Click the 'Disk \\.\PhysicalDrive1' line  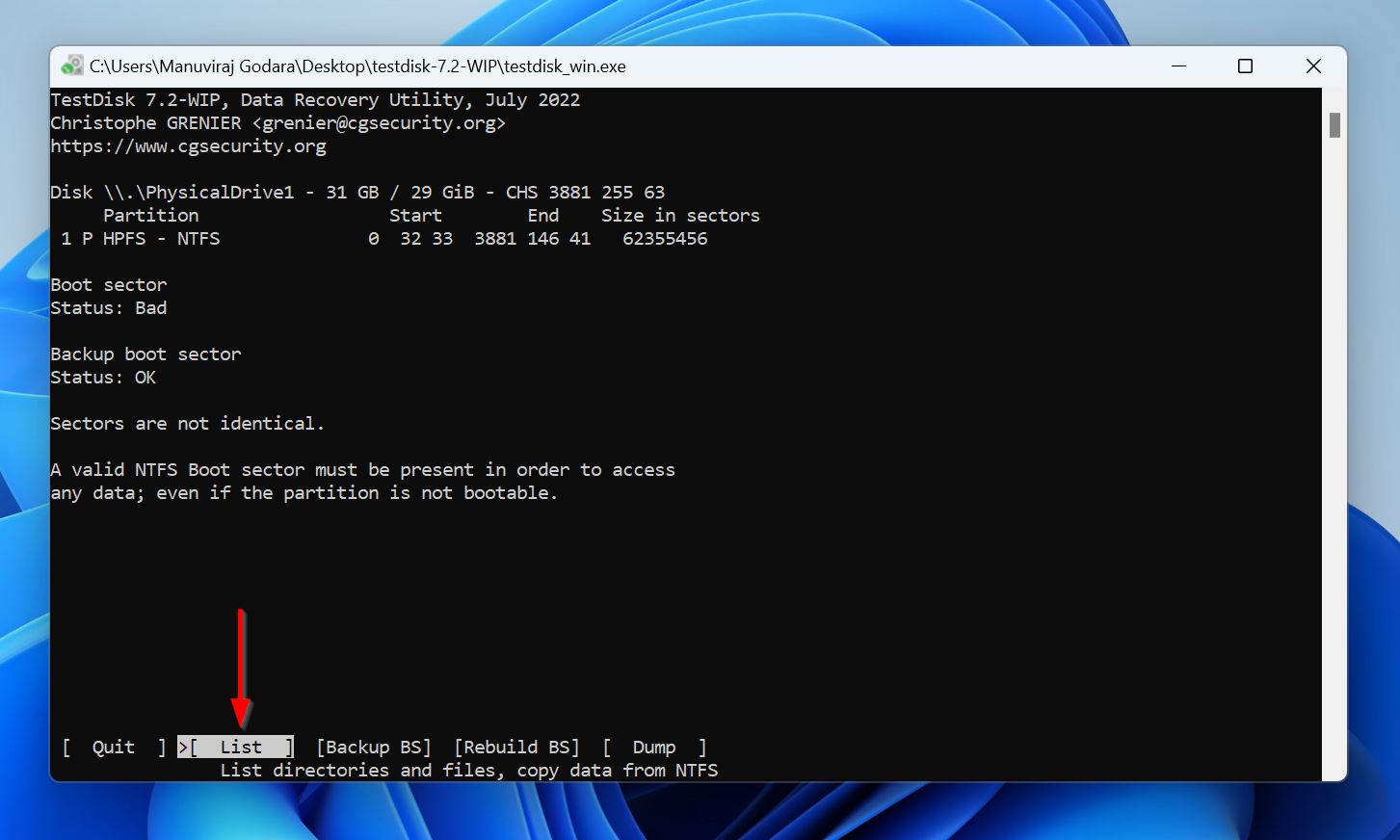357,193
